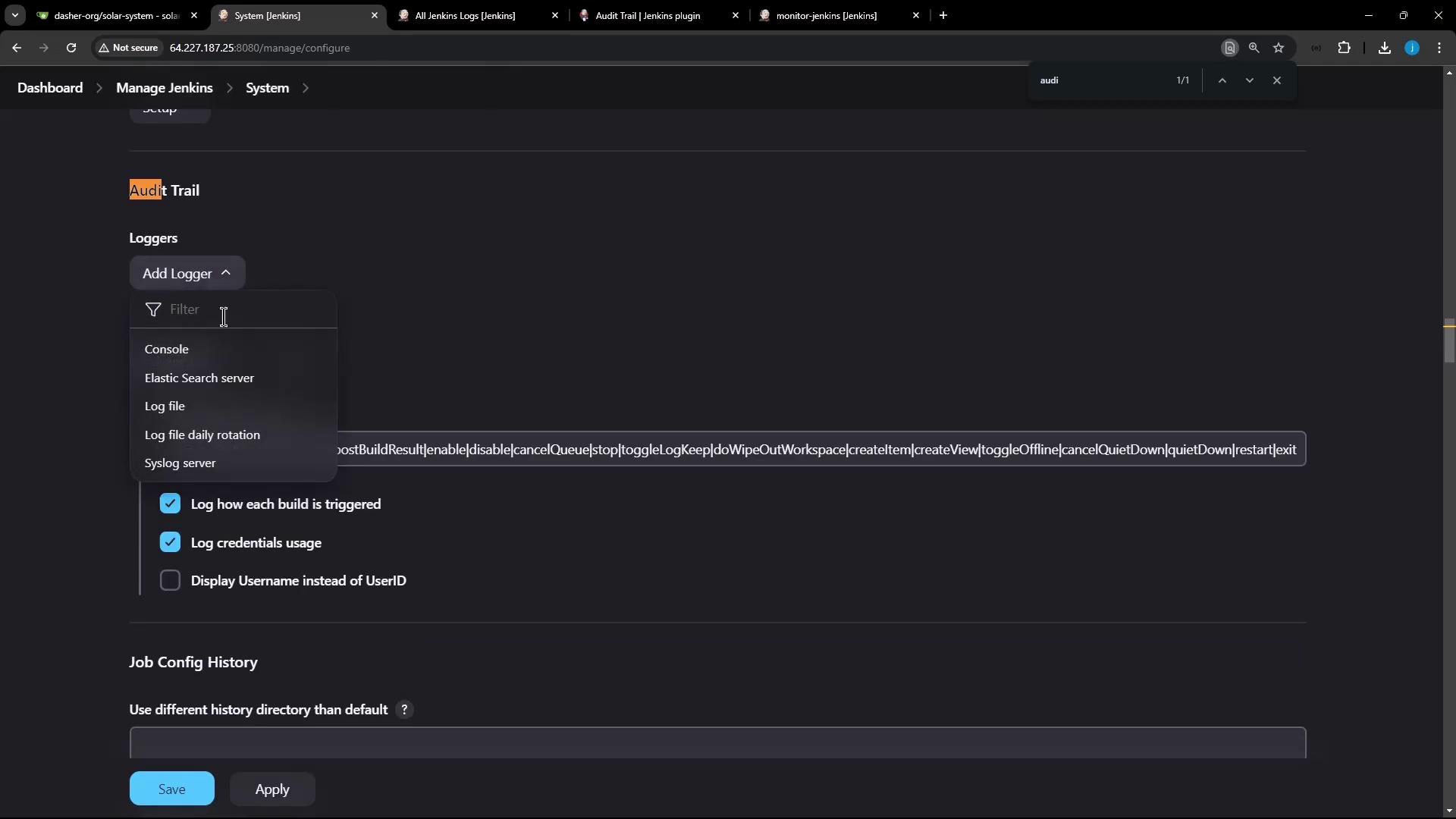Click help icon beside history directory label

[404, 710]
